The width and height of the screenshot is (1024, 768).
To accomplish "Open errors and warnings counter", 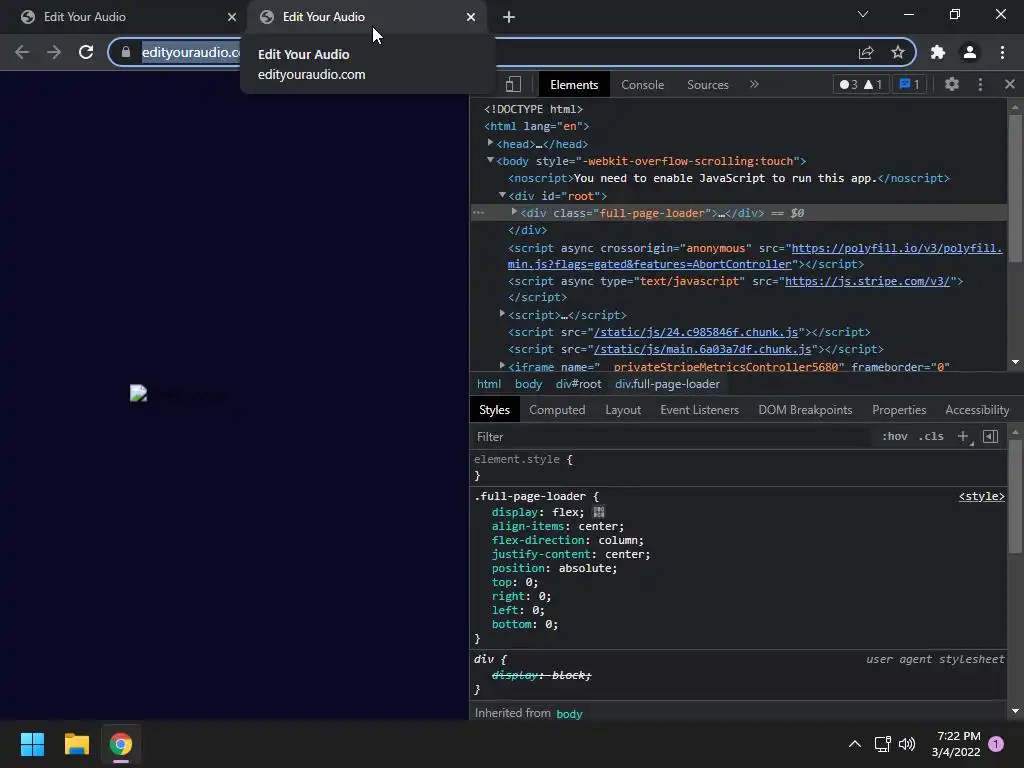I will (861, 84).
